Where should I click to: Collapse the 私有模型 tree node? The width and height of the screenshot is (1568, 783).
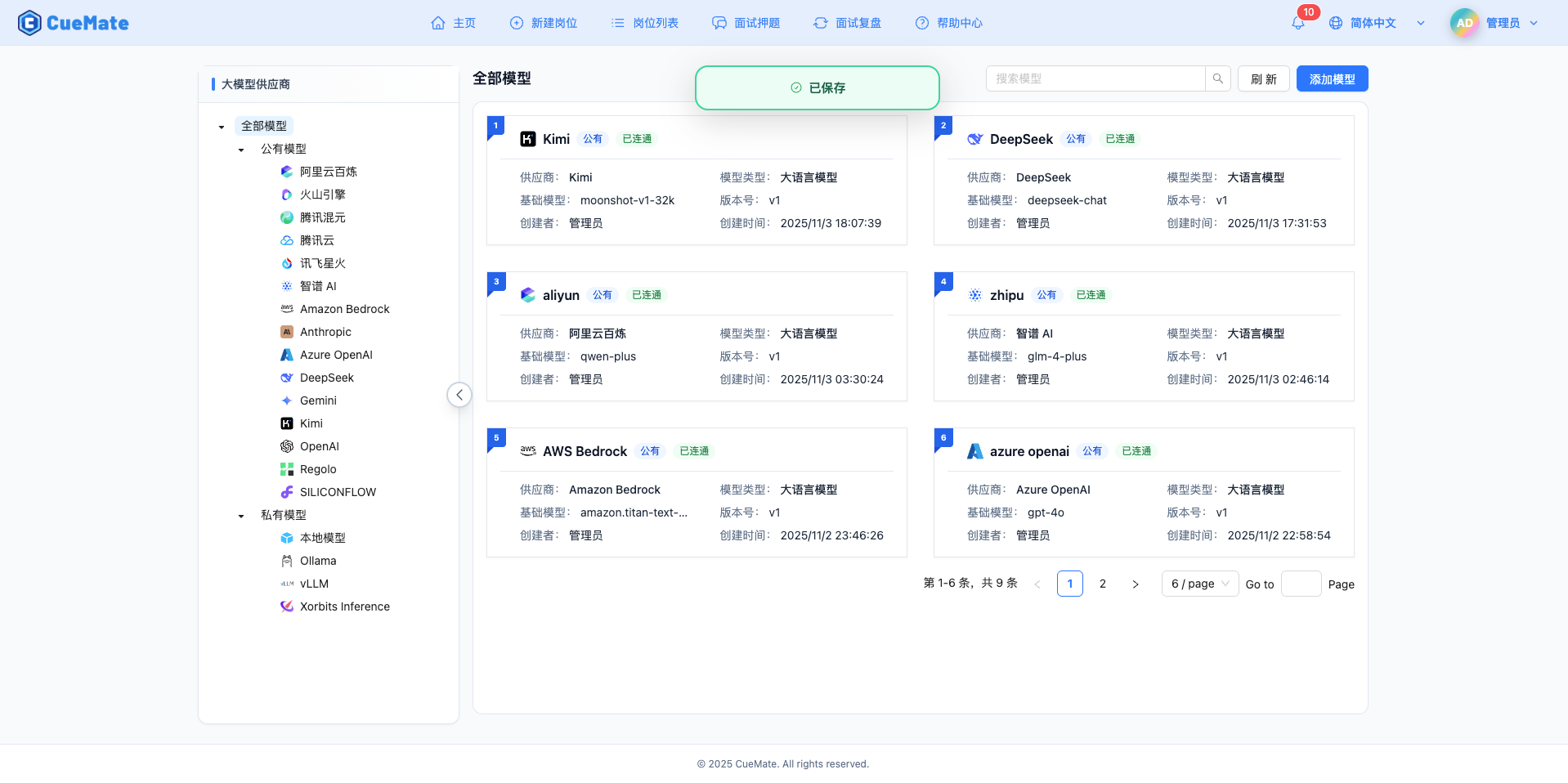240,515
